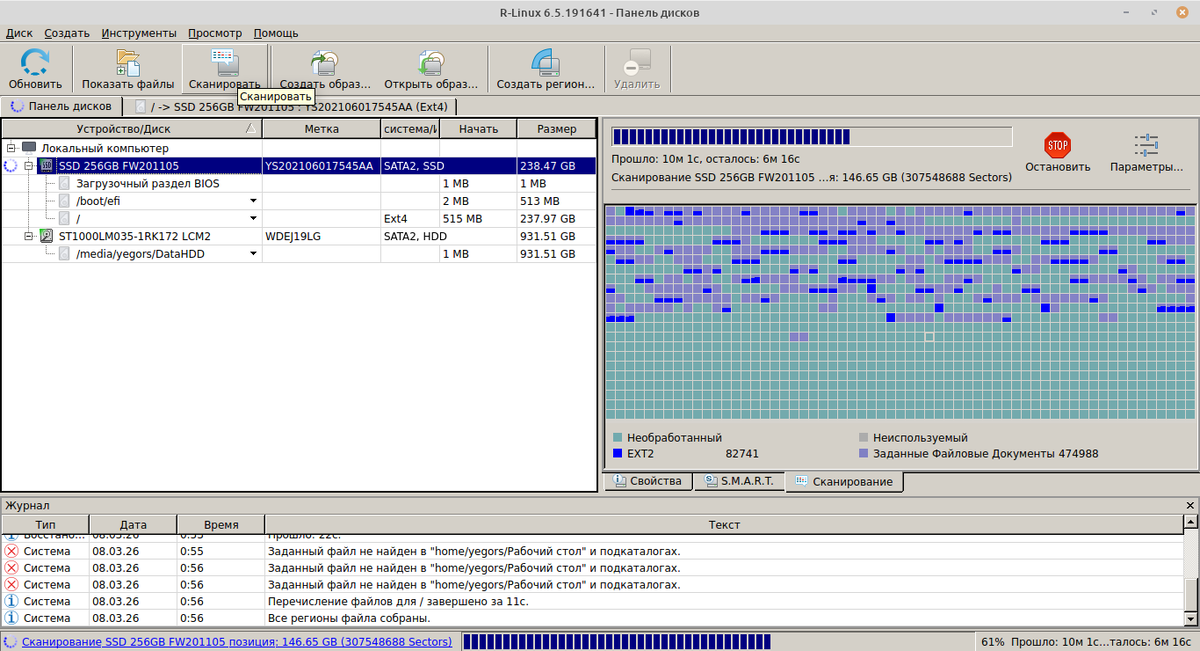Screen dimensions: 1200x651
Task: Click the status bar scanning position link
Action: [237, 642]
